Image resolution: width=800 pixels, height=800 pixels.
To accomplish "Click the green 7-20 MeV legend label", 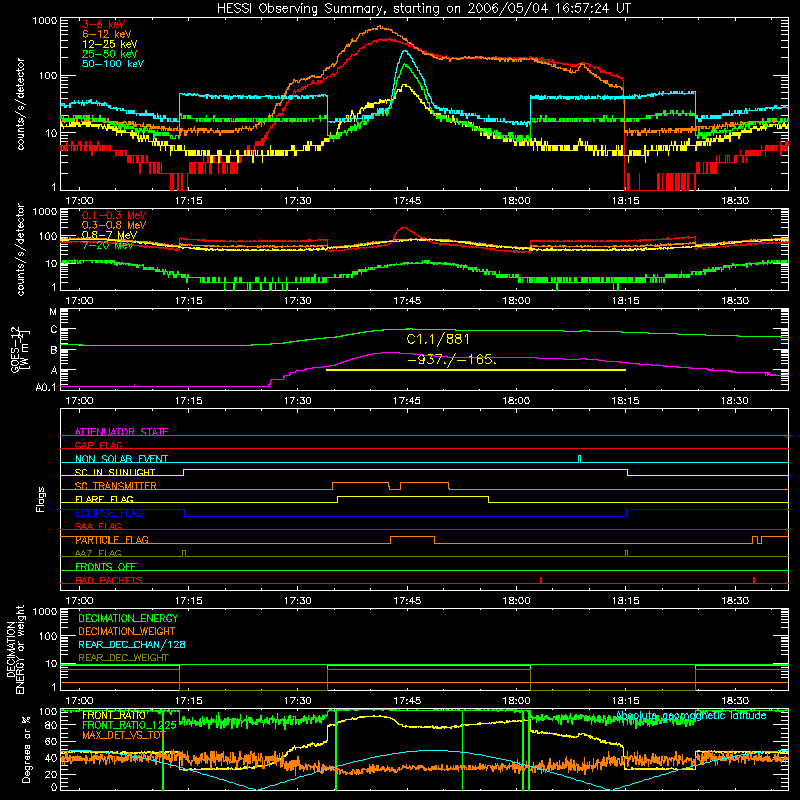I will click(x=108, y=245).
